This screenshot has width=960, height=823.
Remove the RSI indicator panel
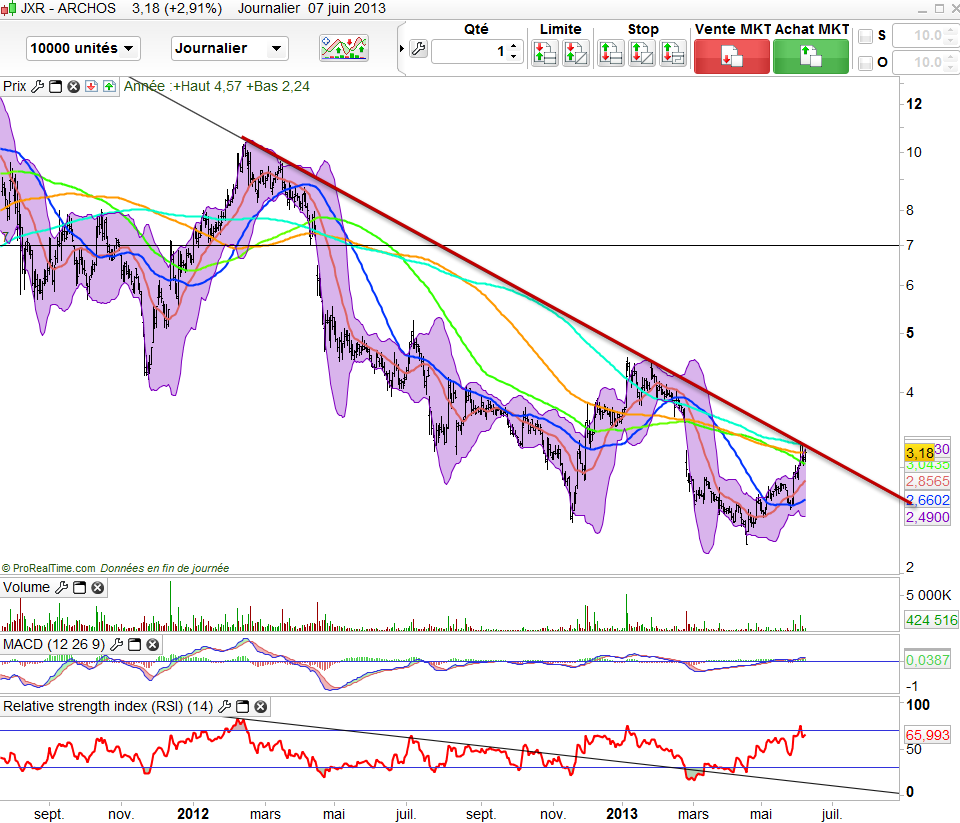260,707
